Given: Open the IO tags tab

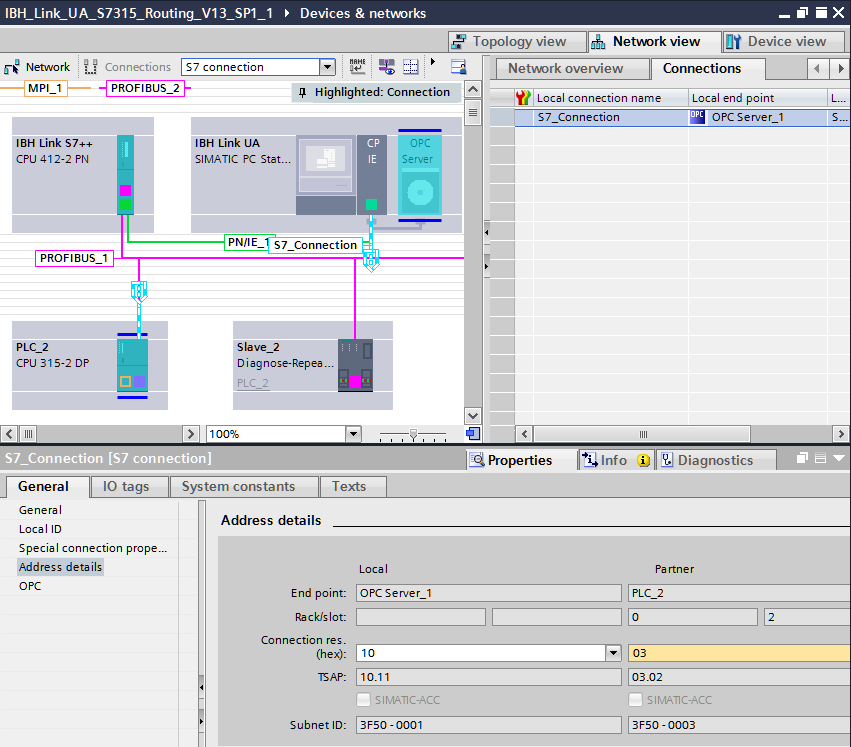Looking at the screenshot, I should coord(126,487).
